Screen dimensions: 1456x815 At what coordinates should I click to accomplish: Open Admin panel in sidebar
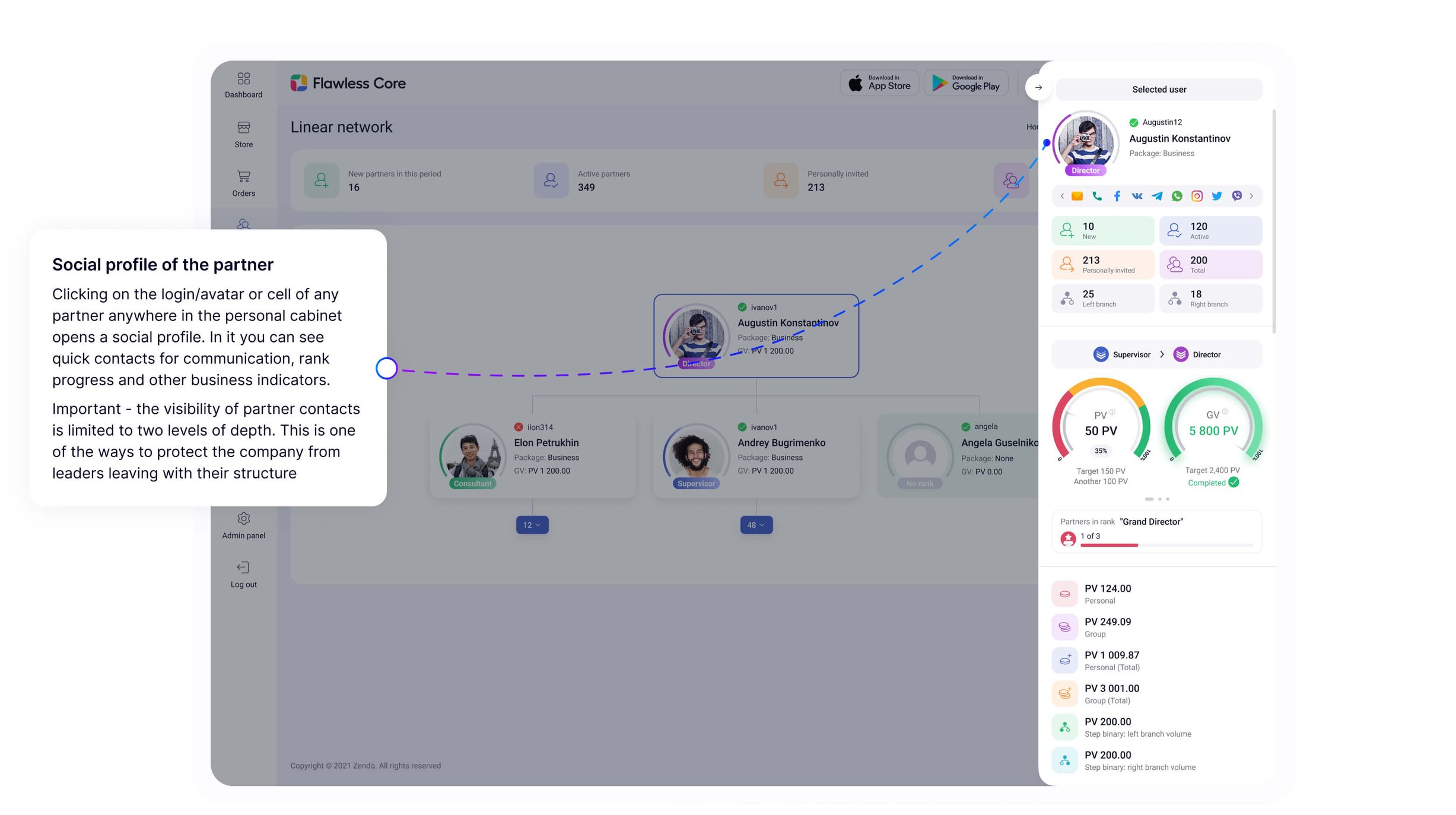tap(243, 525)
